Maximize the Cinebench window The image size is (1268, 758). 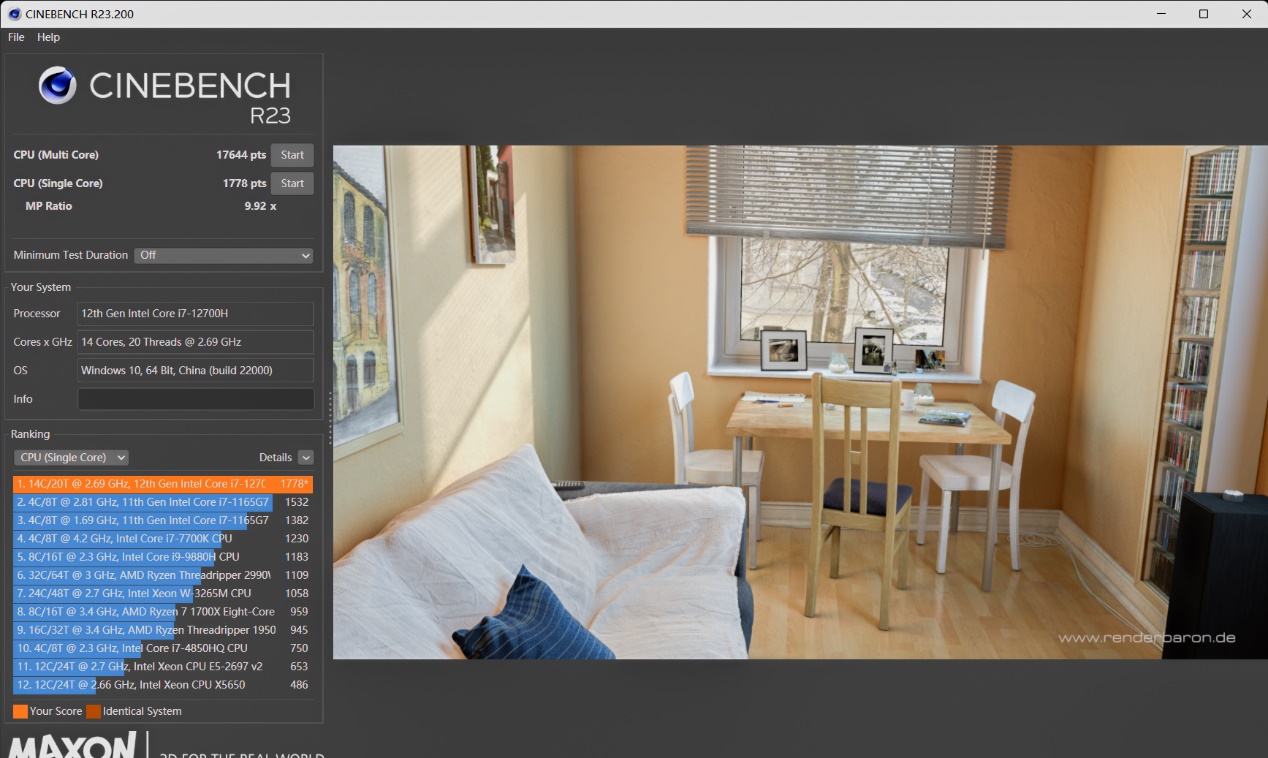[x=1203, y=14]
